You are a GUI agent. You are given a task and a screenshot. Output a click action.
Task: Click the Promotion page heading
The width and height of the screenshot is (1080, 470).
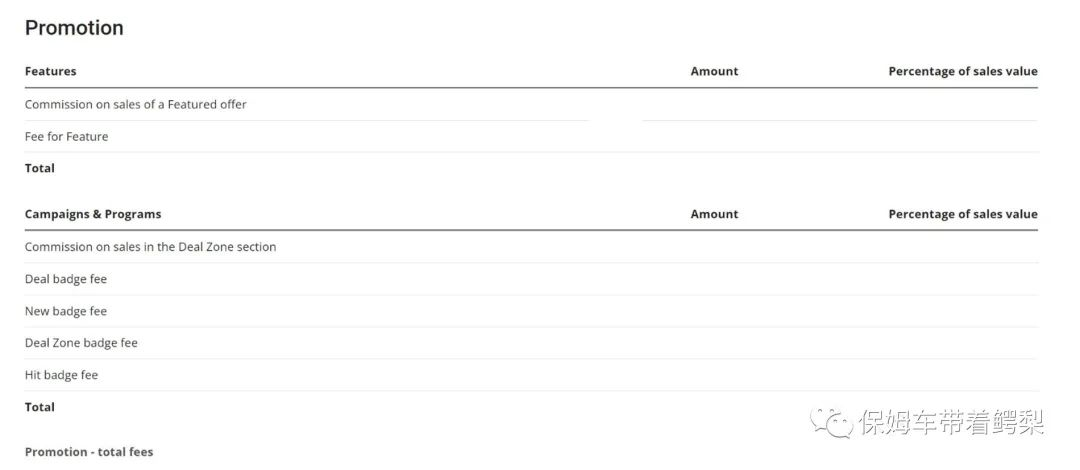tap(74, 28)
